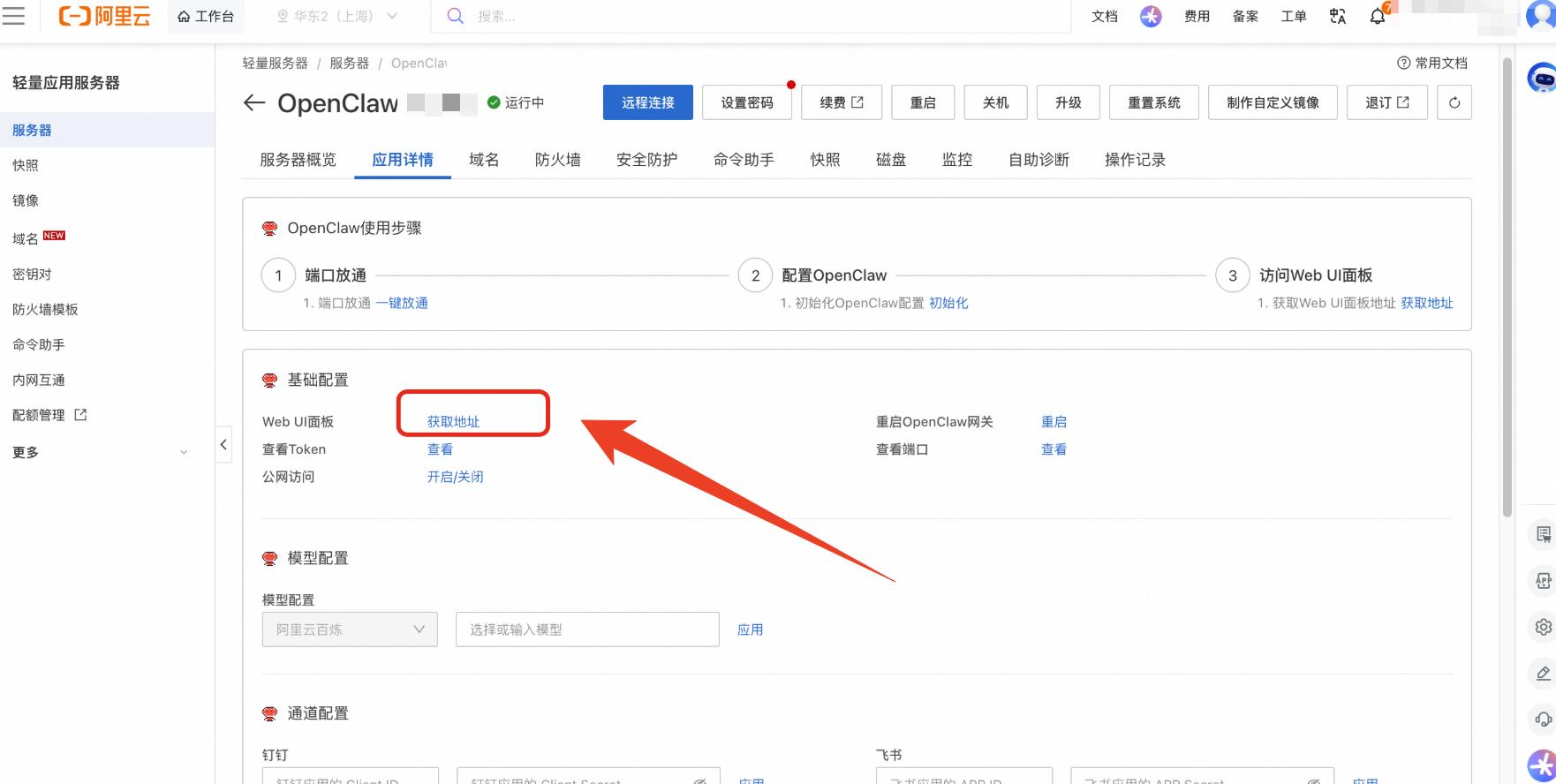Switch language with the translate icon

click(x=1338, y=16)
